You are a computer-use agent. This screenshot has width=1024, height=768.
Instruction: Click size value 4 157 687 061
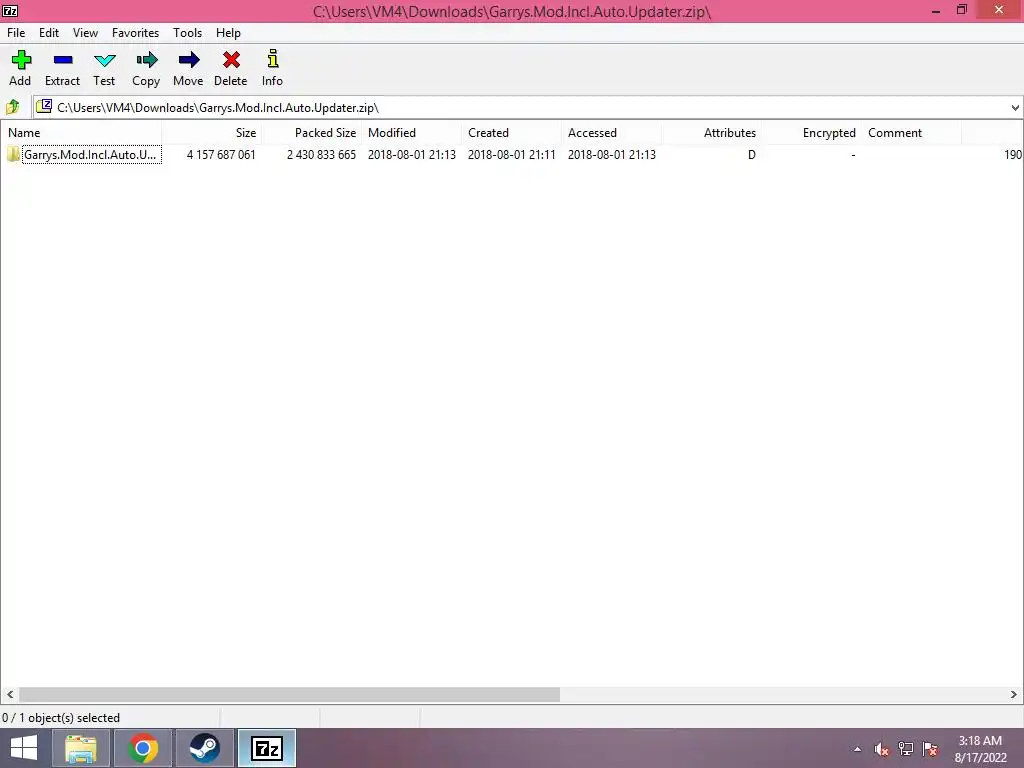[x=221, y=155]
